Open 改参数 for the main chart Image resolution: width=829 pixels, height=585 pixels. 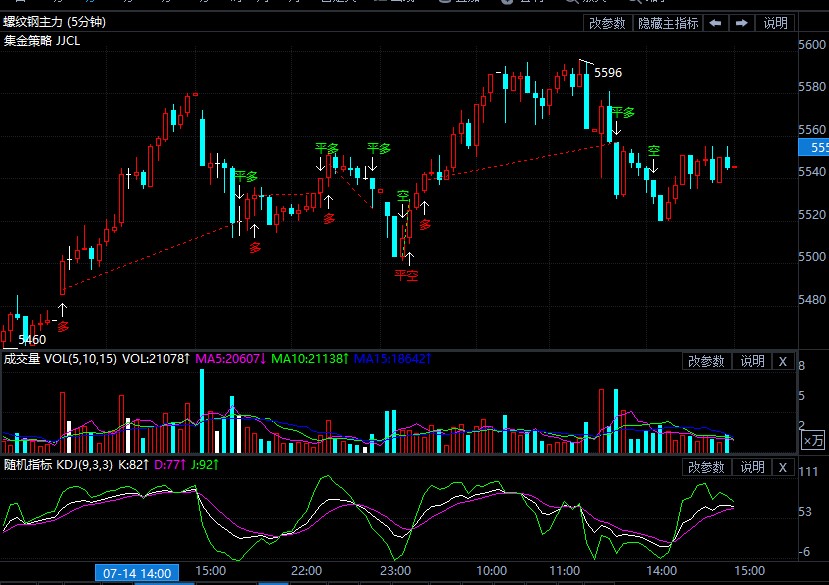607,23
